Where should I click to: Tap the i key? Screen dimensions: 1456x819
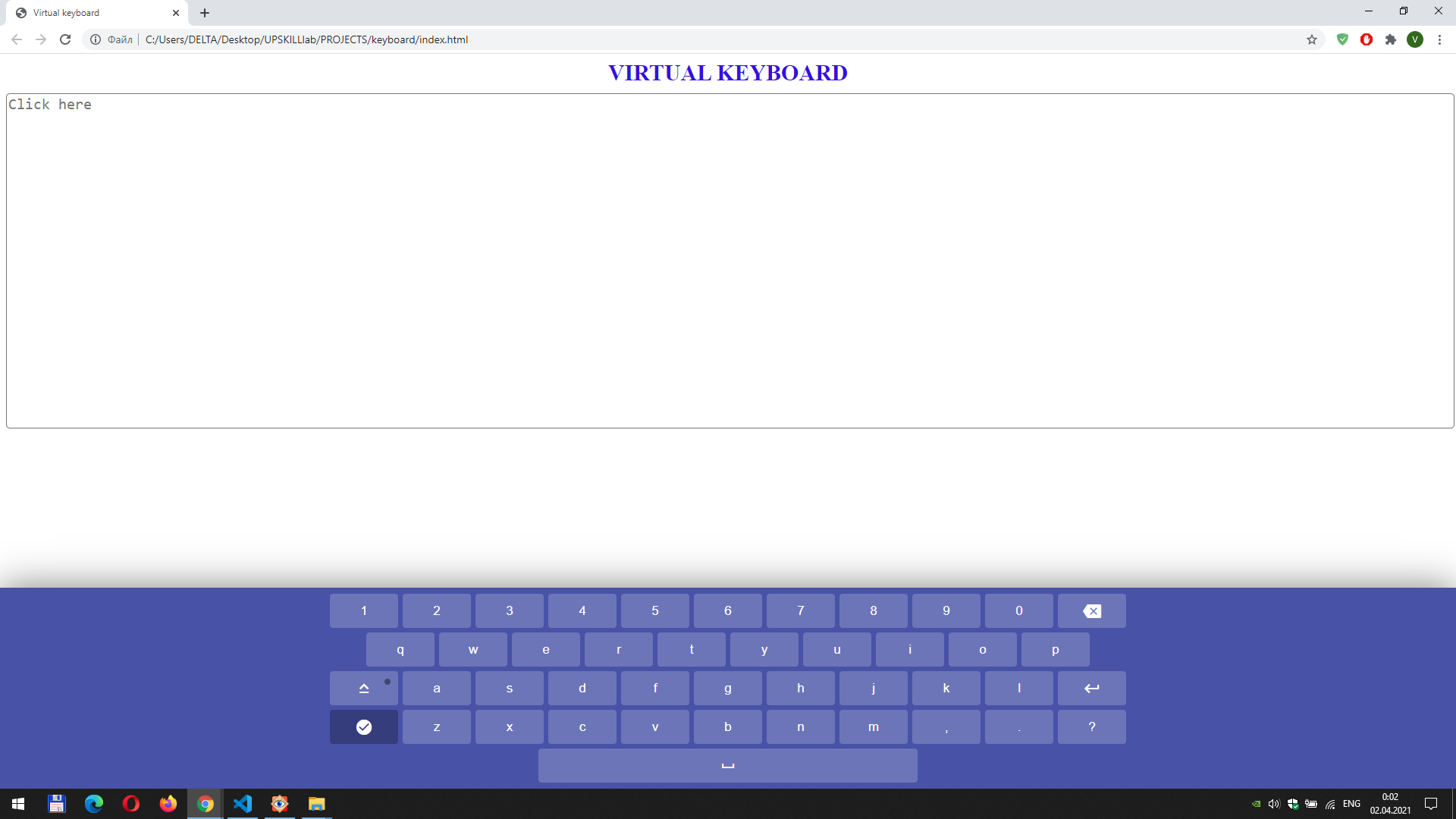coord(910,649)
